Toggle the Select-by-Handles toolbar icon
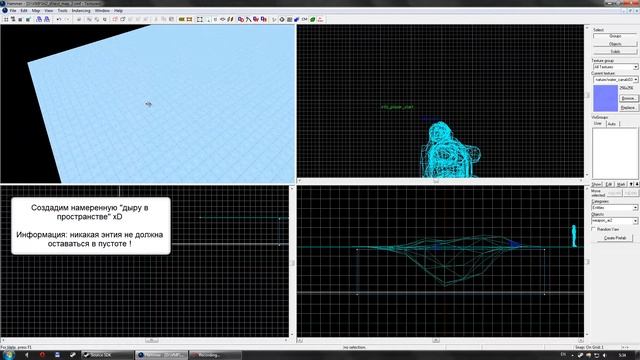Screen dimensions: 640x360 coord(200,19)
